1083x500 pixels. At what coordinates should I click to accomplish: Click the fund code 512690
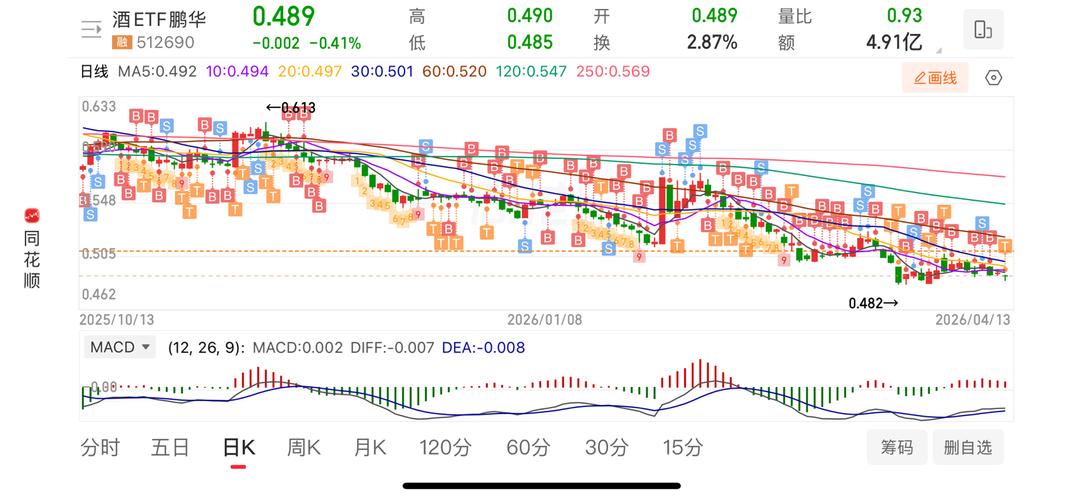[165, 43]
